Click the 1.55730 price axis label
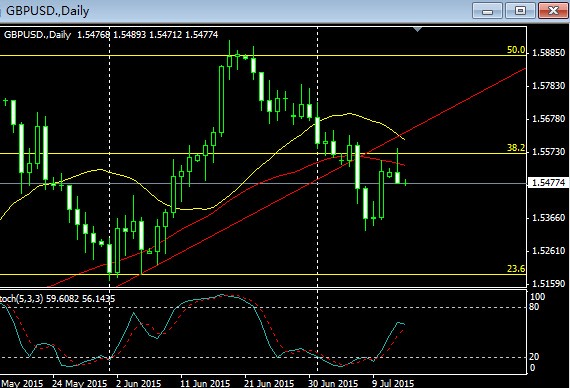The height and width of the screenshot is (388, 570). (x=549, y=152)
